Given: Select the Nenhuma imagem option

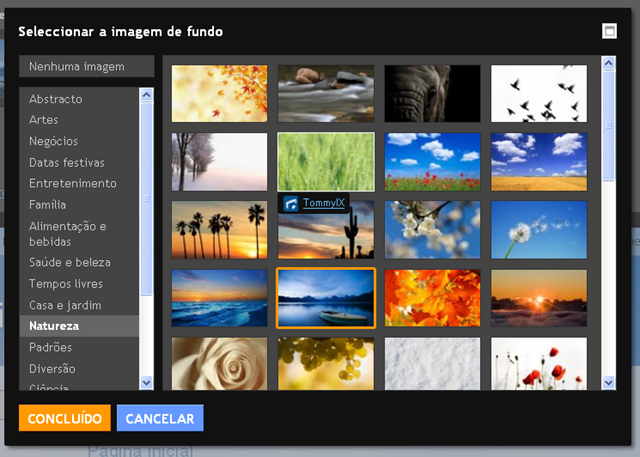Looking at the screenshot, I should (87, 67).
